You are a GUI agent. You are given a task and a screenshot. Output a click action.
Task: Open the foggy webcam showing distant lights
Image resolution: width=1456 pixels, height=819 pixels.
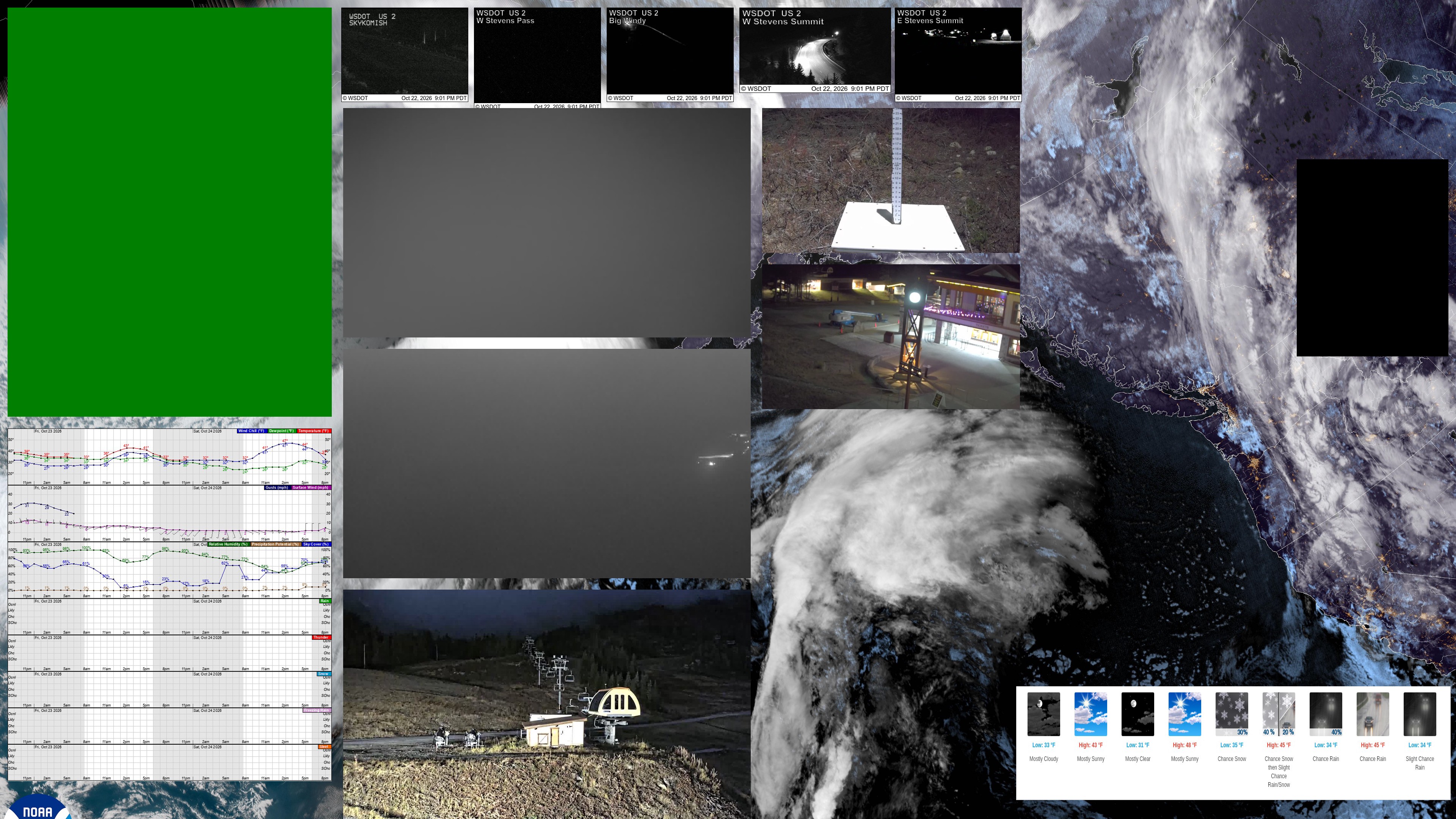pyautogui.click(x=546, y=463)
